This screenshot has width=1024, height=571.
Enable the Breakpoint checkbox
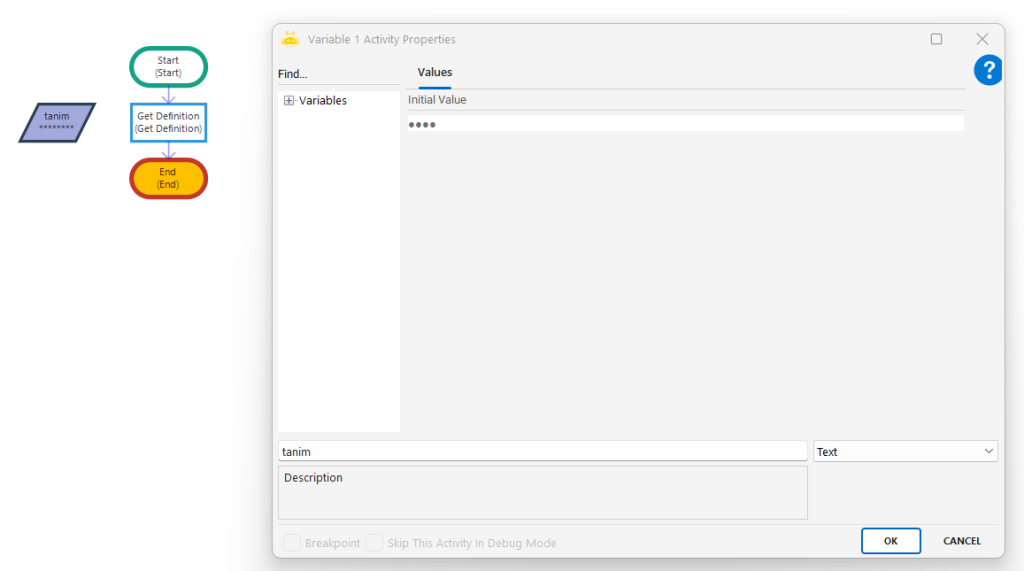pos(292,542)
